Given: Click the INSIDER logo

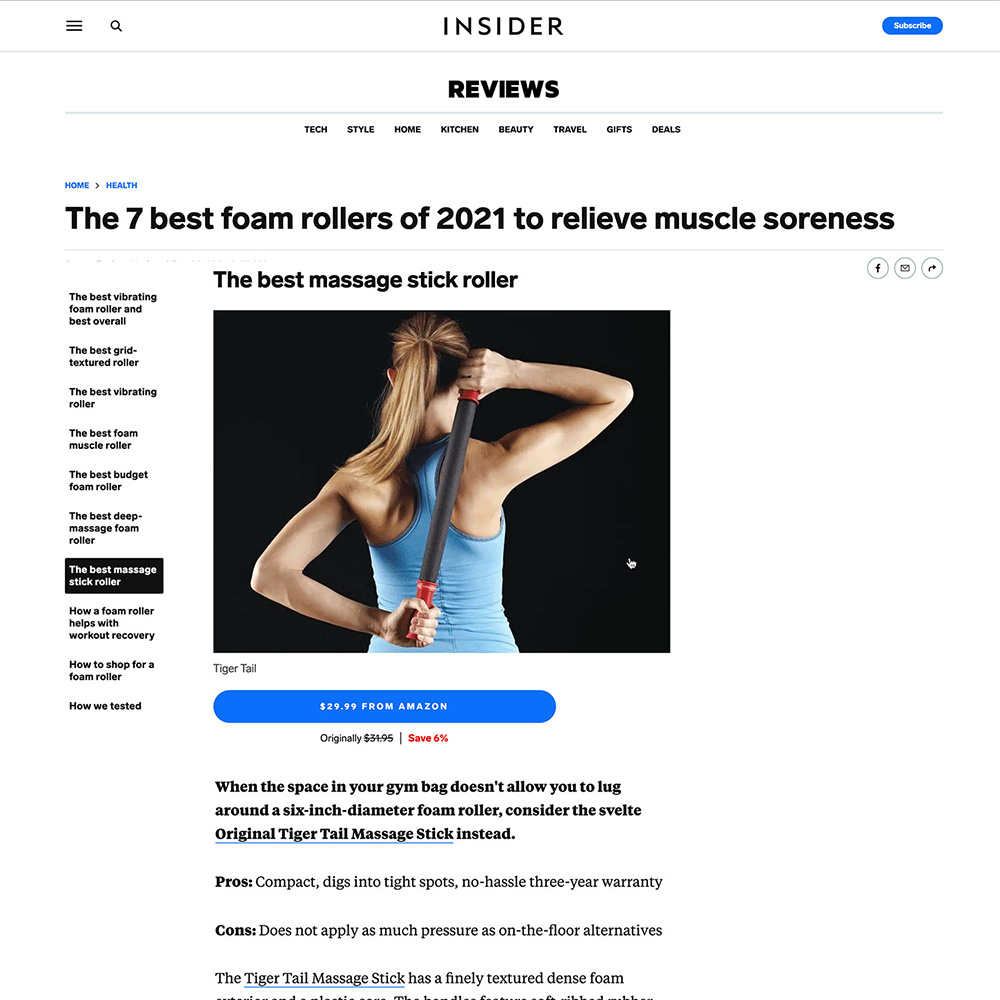Looking at the screenshot, I should pyautogui.click(x=503, y=26).
